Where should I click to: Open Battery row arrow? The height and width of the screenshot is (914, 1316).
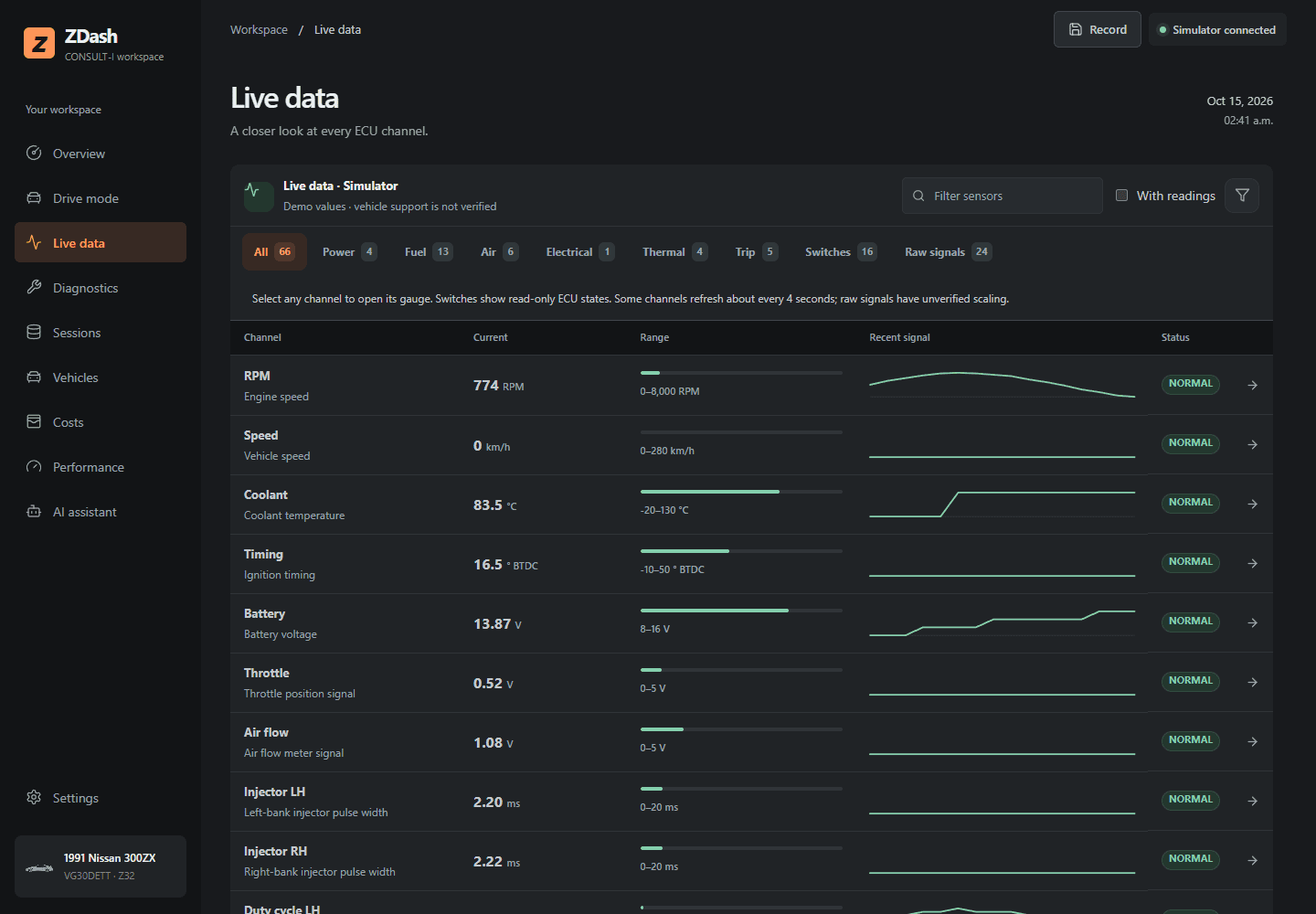coord(1253,622)
